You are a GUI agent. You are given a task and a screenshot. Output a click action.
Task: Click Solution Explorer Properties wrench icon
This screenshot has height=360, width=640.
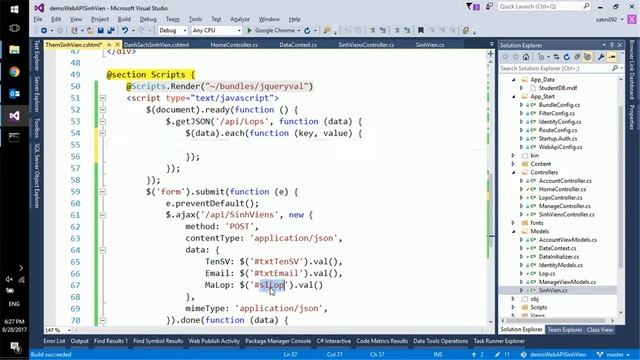(601, 57)
